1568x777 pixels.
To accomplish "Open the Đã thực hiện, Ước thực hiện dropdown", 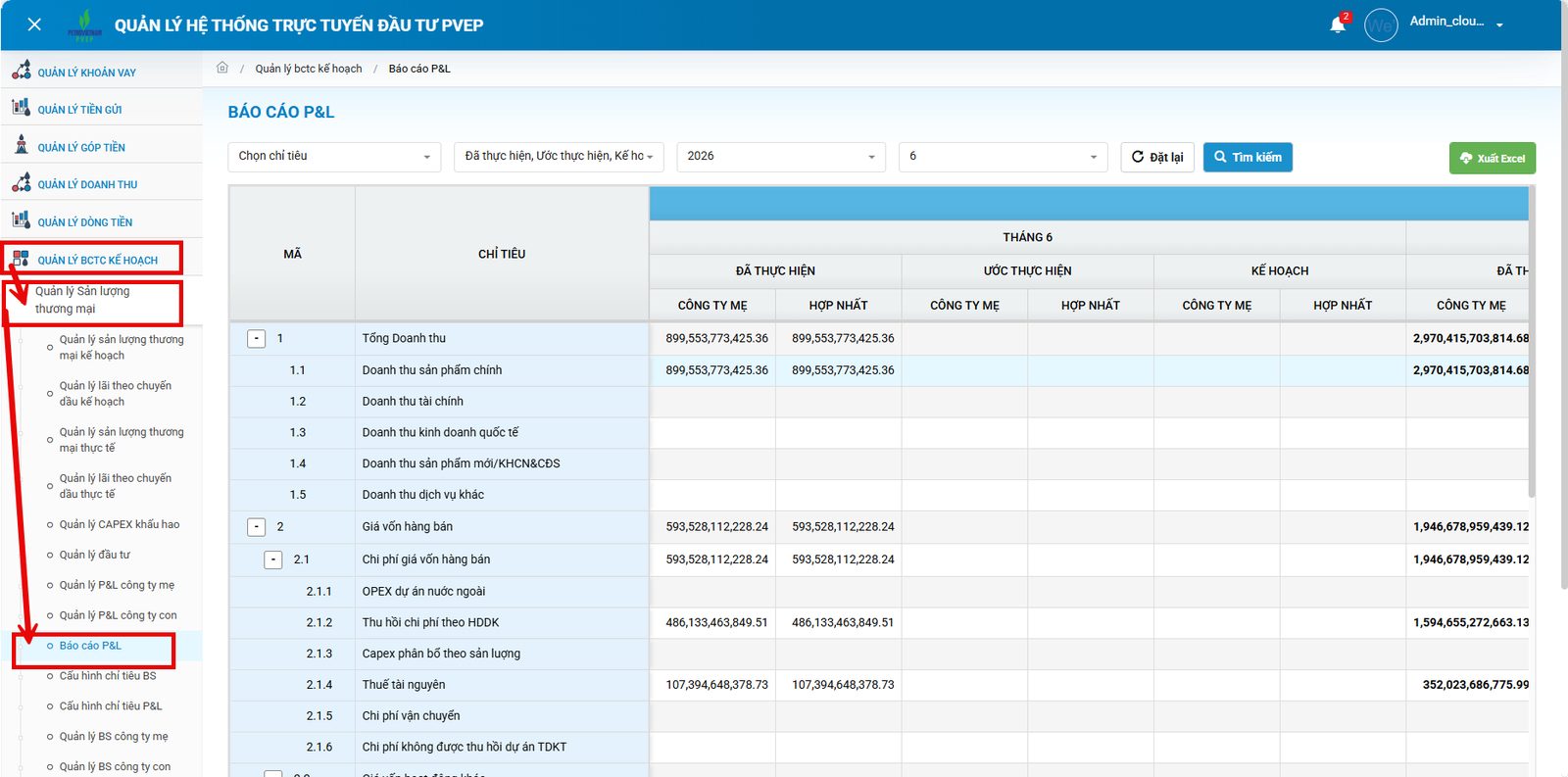I will point(559,157).
